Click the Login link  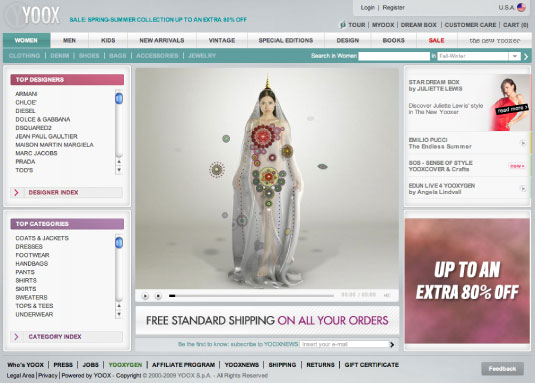(x=367, y=8)
